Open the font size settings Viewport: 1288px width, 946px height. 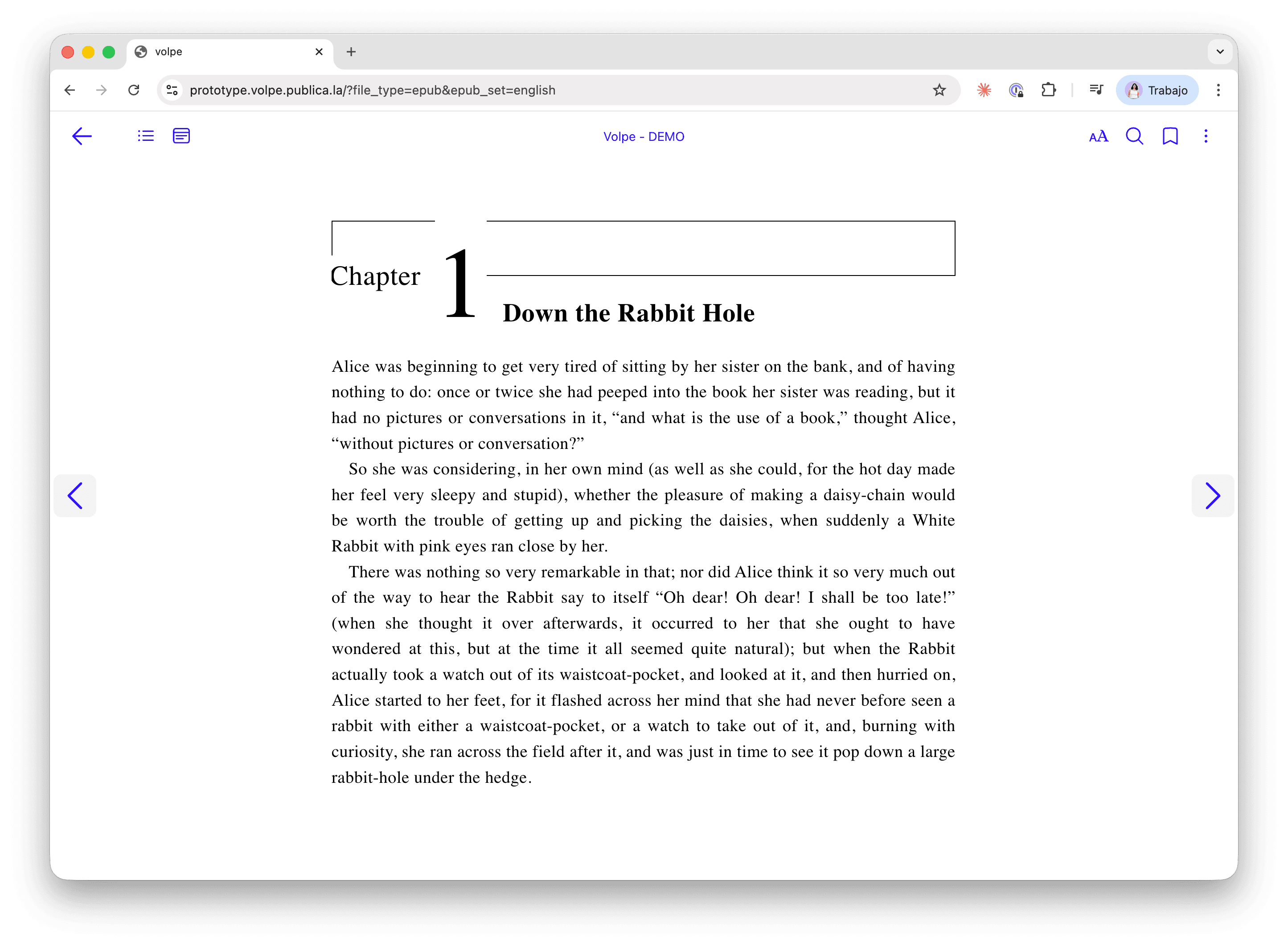click(x=1098, y=136)
